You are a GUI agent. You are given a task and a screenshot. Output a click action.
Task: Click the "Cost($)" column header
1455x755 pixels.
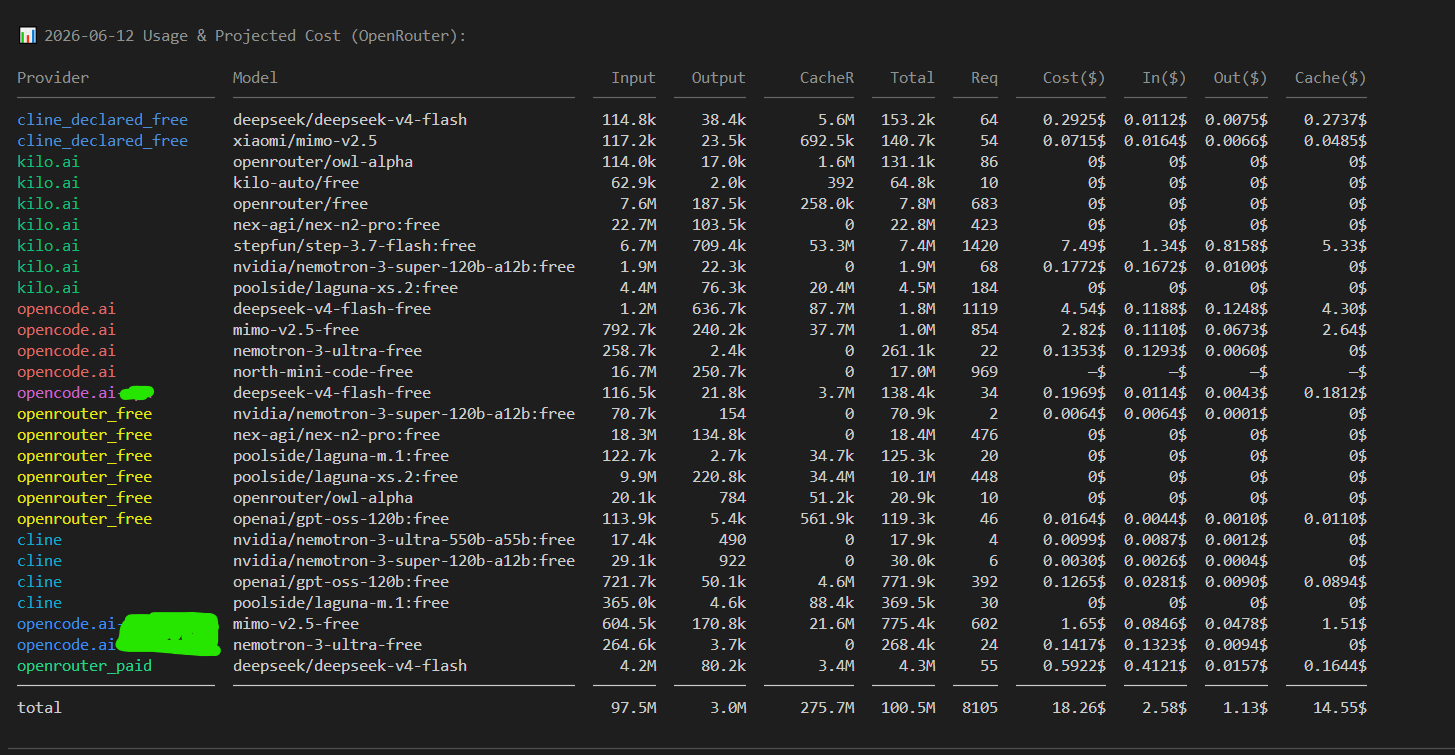[1074, 78]
